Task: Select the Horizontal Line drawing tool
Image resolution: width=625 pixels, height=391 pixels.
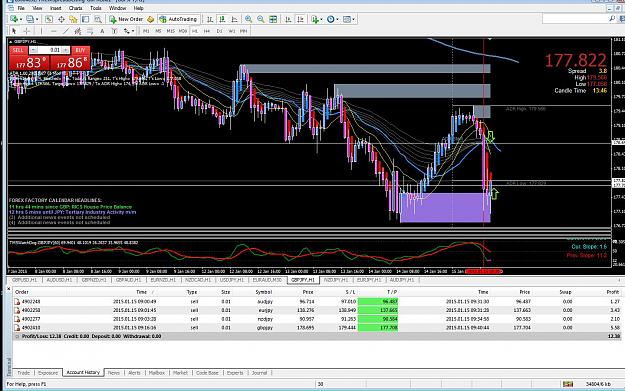Action: (54, 31)
